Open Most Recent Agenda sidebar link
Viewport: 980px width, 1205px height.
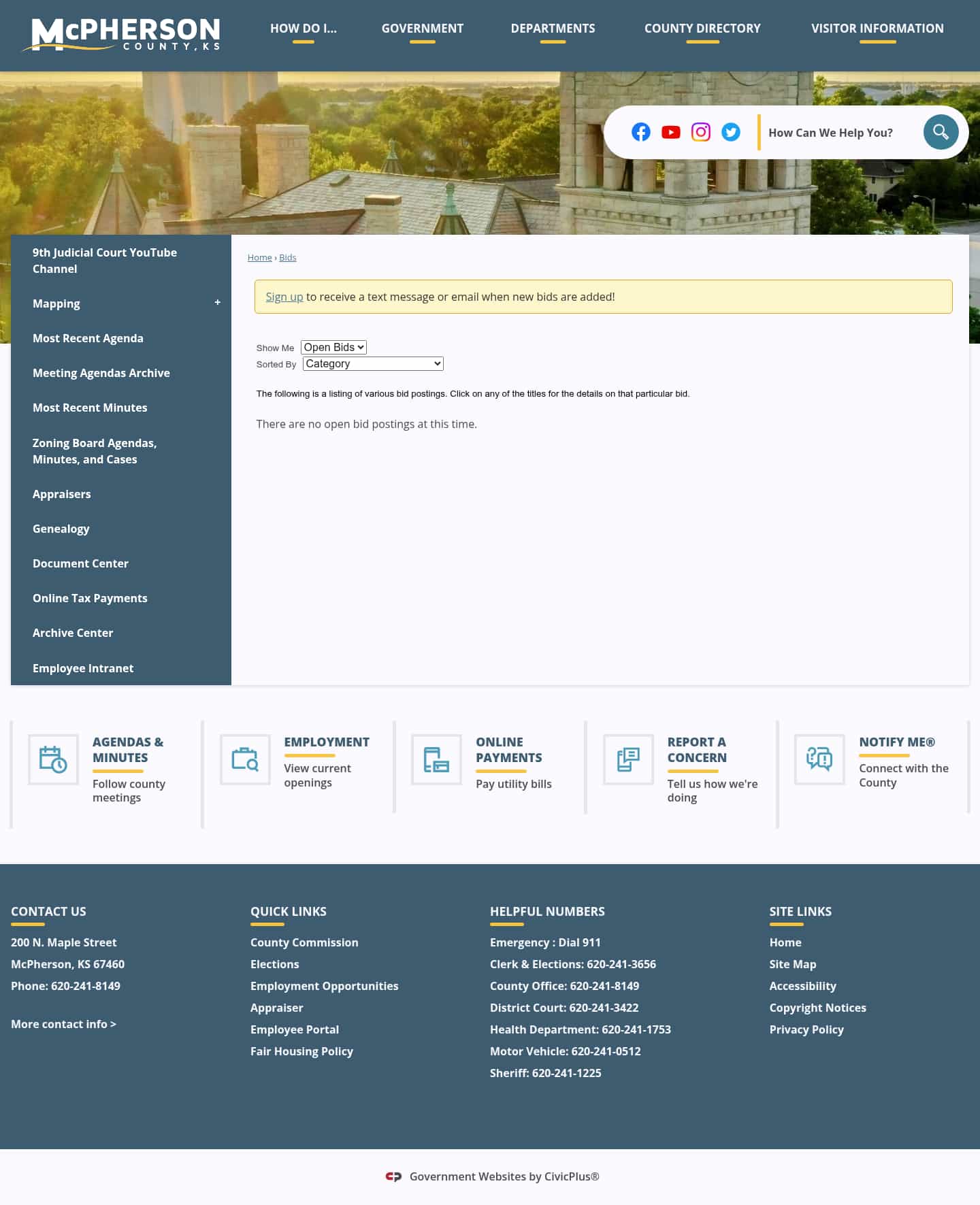click(121, 338)
